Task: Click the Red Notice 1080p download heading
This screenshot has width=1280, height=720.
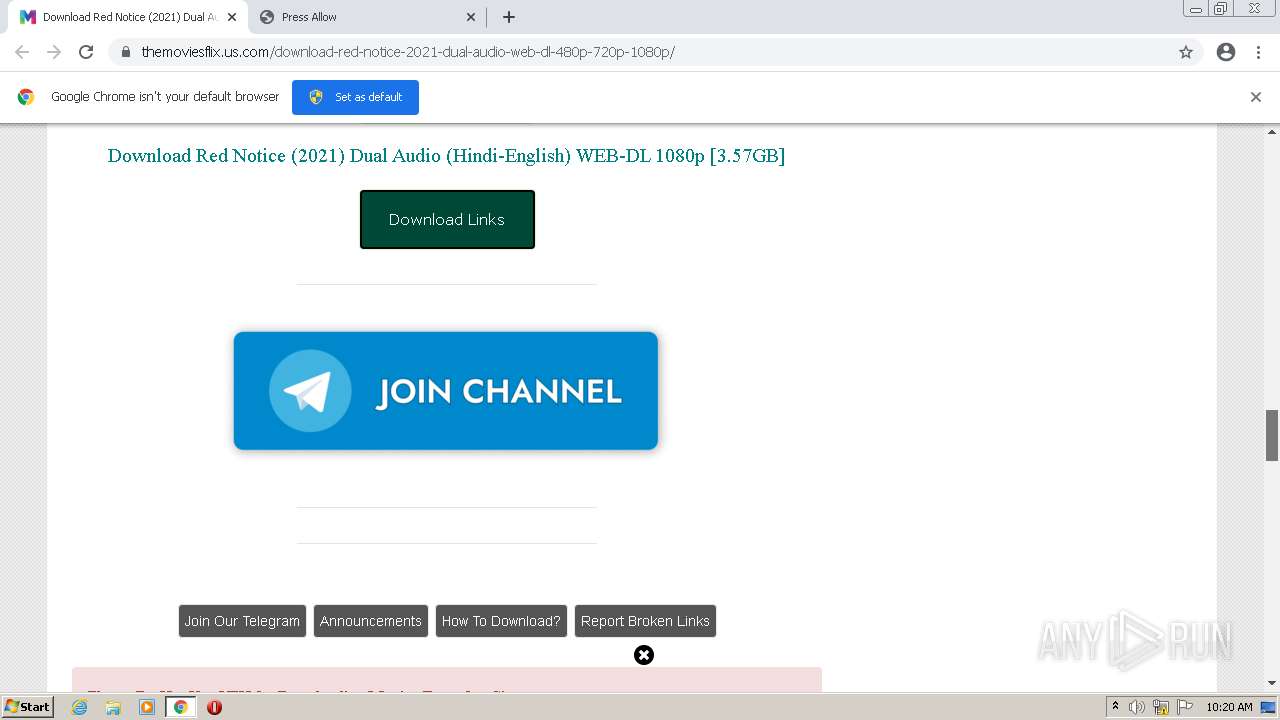Action: (x=446, y=156)
